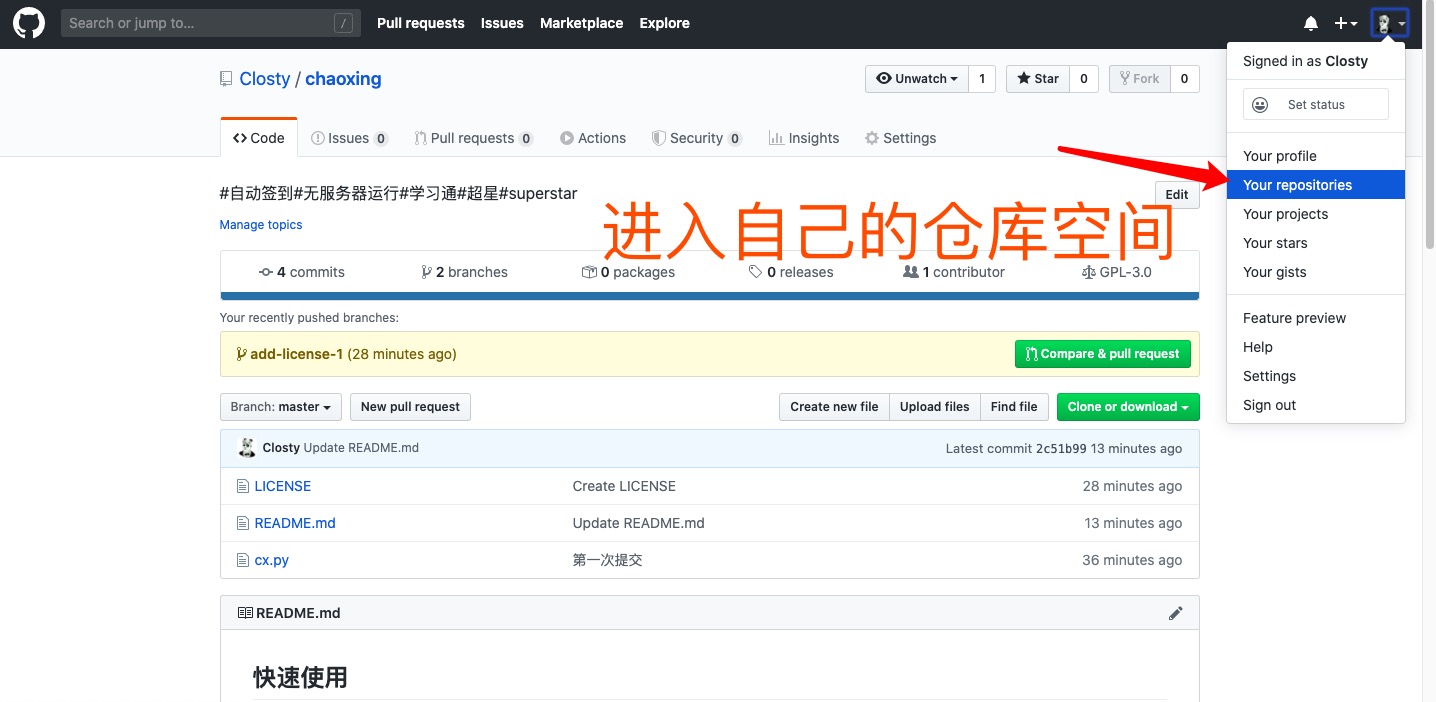Click the chaoxing repository name link

pyautogui.click(x=343, y=79)
